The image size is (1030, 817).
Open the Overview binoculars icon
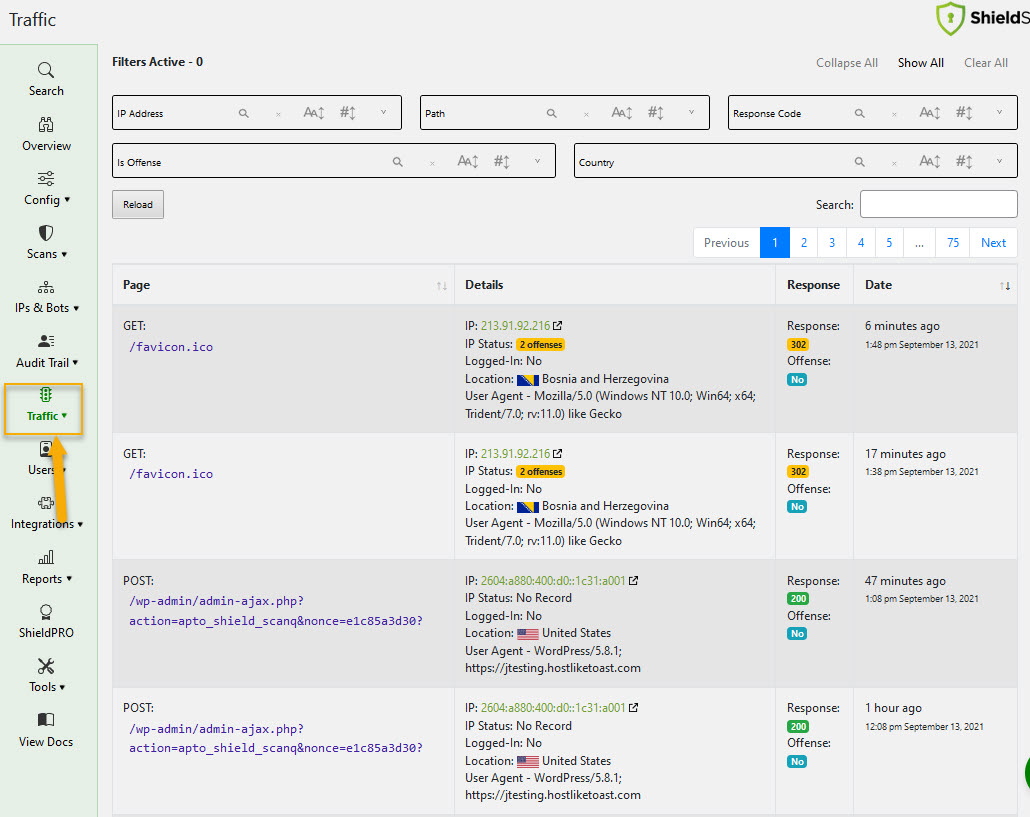point(45,124)
